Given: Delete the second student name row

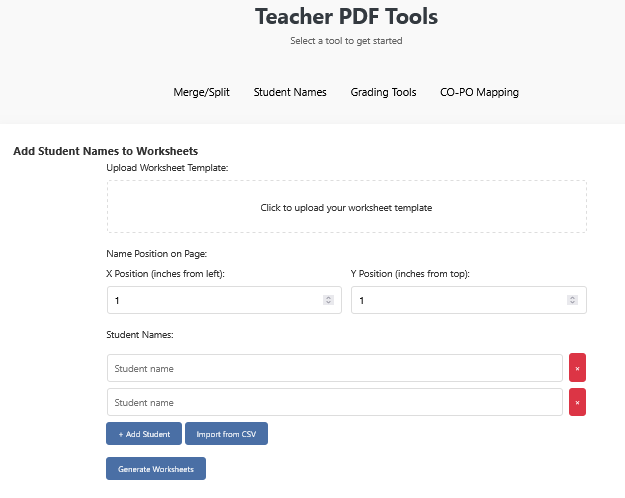Looking at the screenshot, I should click(577, 402).
